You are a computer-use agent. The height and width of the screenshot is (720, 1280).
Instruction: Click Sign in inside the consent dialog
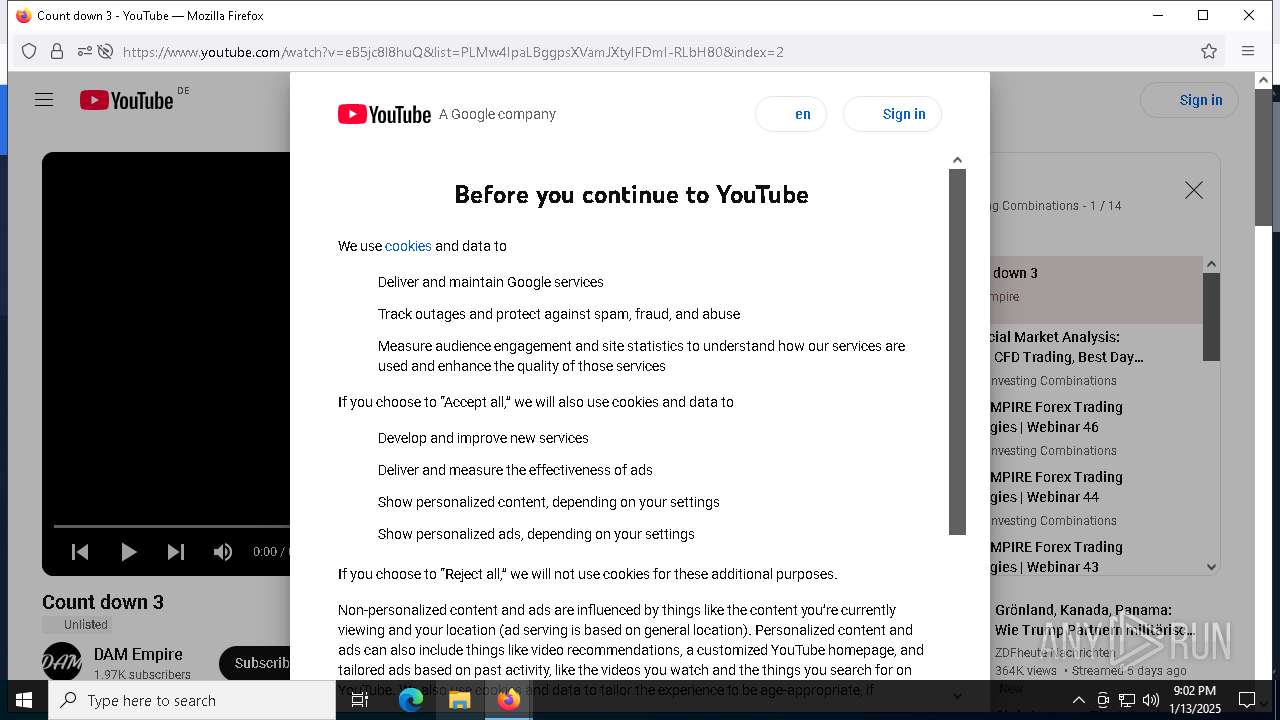[x=892, y=114]
